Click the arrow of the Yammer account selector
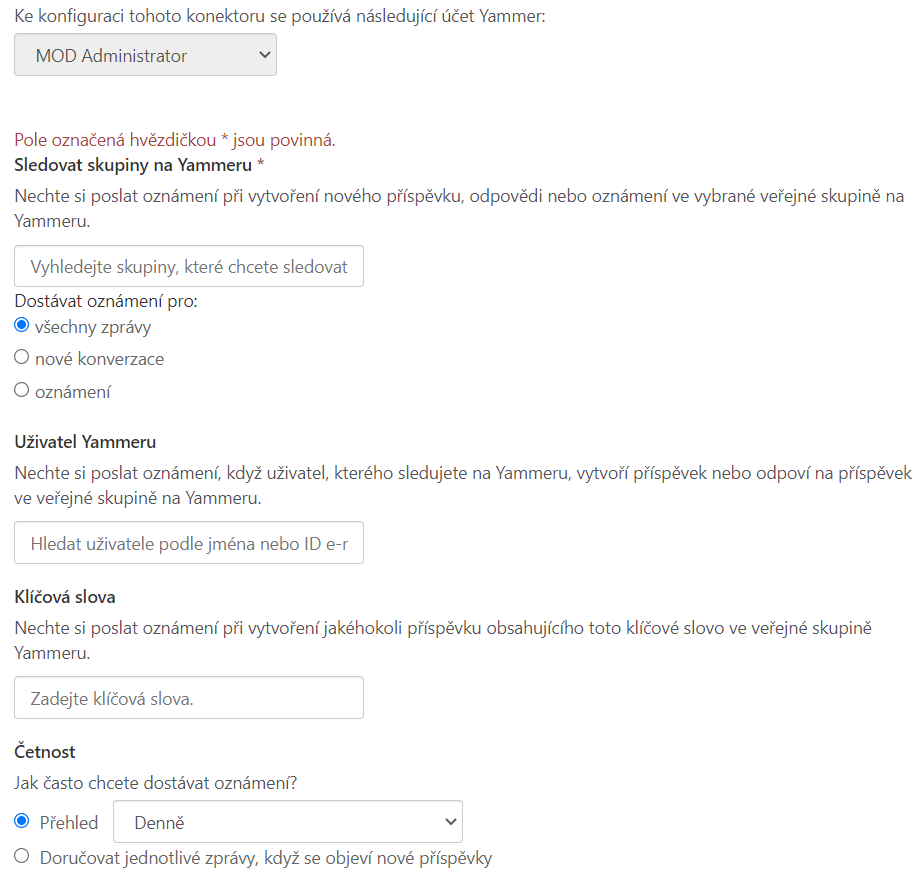Viewport: 922px width, 880px height. click(x=265, y=56)
